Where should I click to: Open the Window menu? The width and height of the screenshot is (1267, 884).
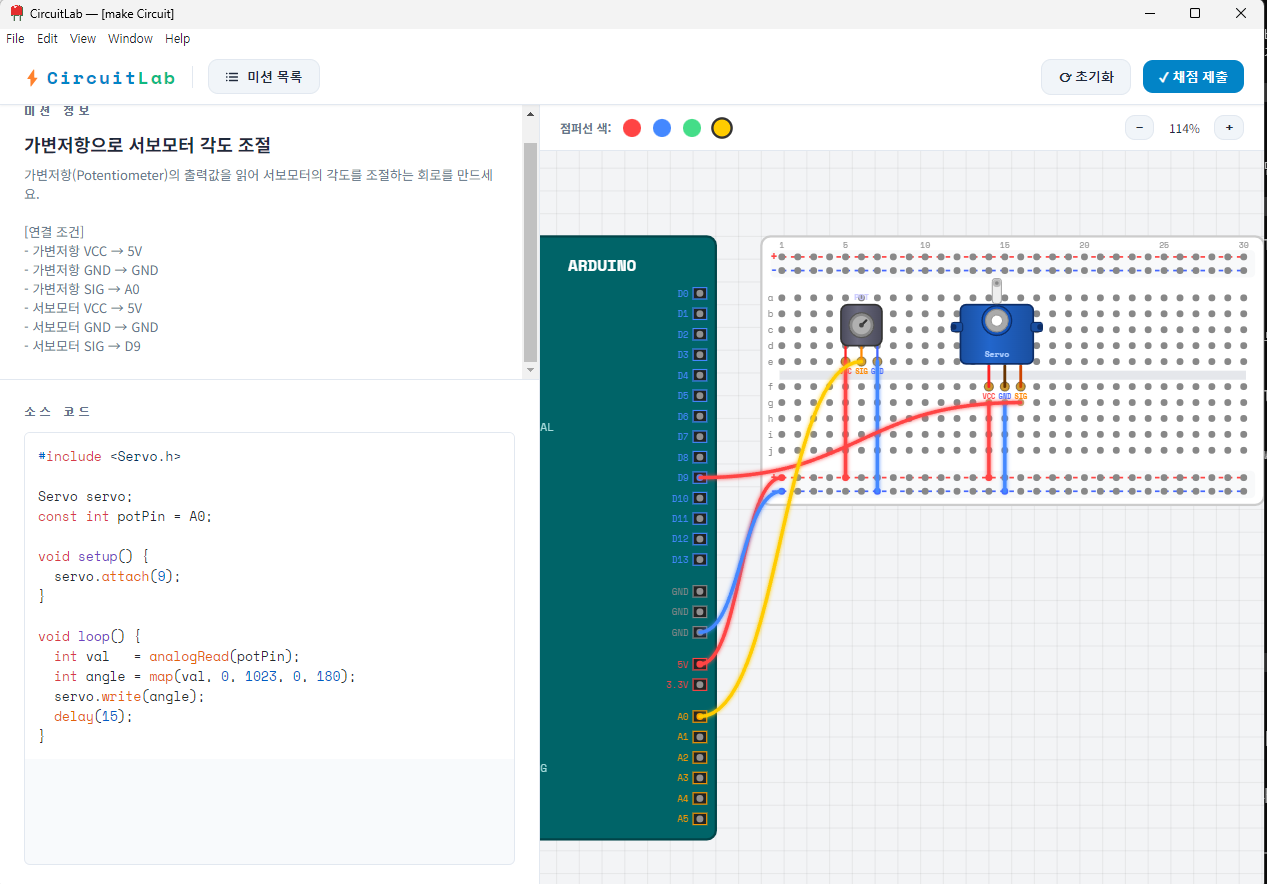coord(130,39)
